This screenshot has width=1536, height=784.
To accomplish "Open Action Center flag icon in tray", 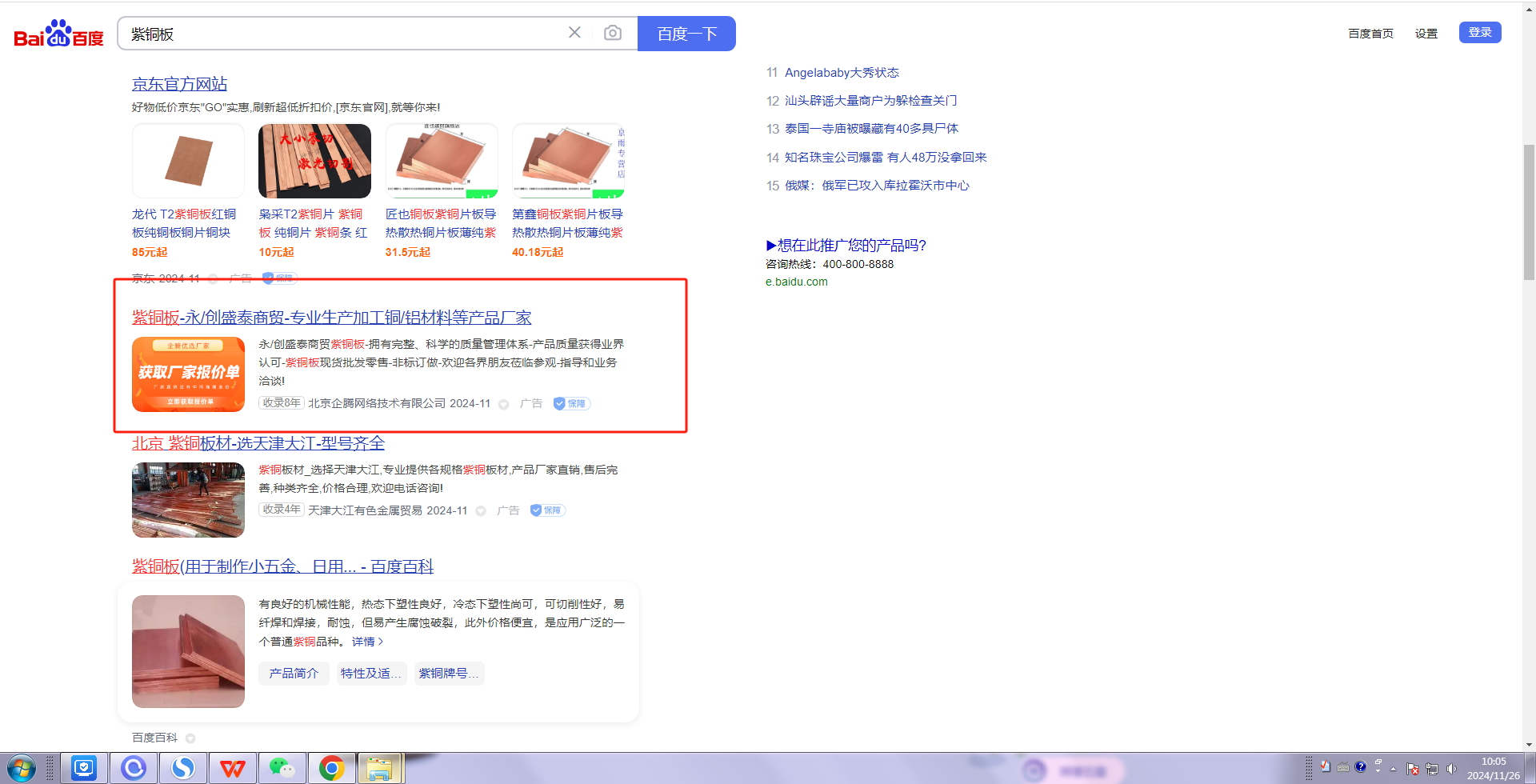I will tap(1413, 769).
